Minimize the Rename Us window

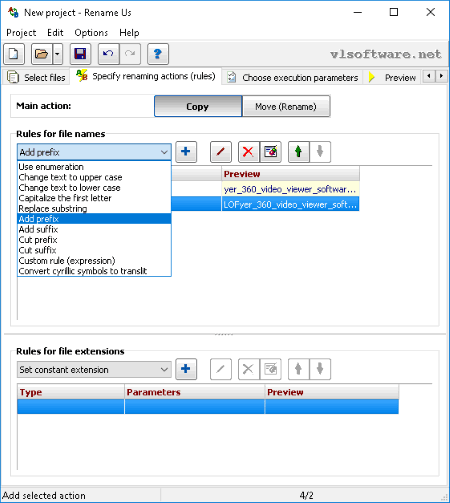coord(358,12)
